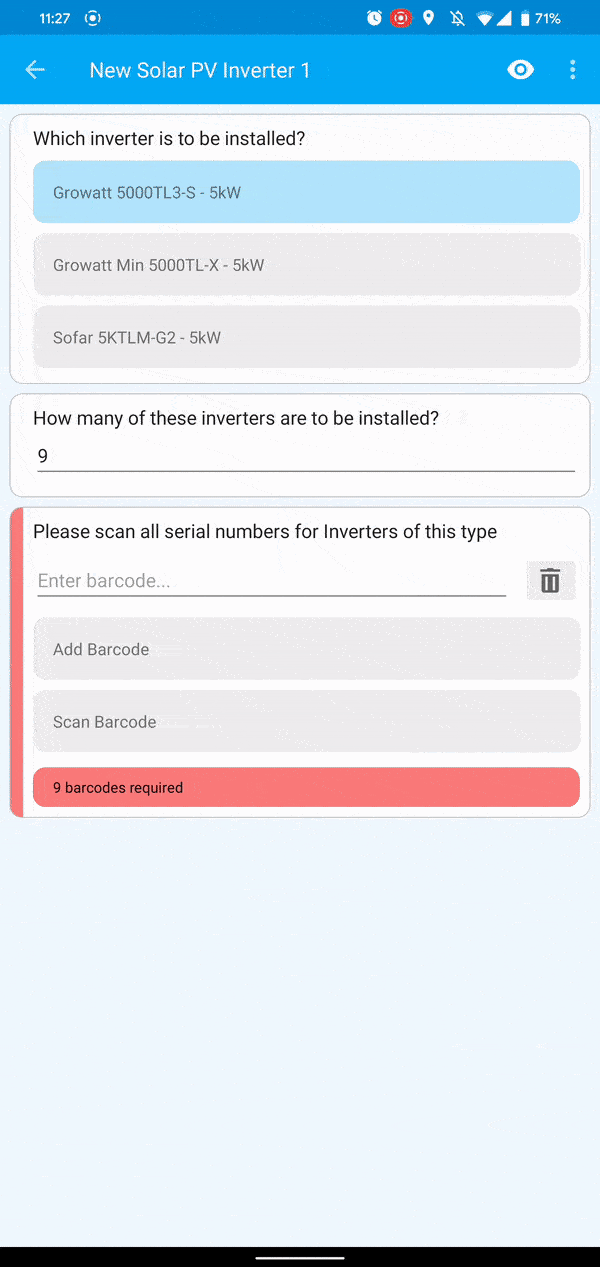Click the Enter barcode text field

271,581
